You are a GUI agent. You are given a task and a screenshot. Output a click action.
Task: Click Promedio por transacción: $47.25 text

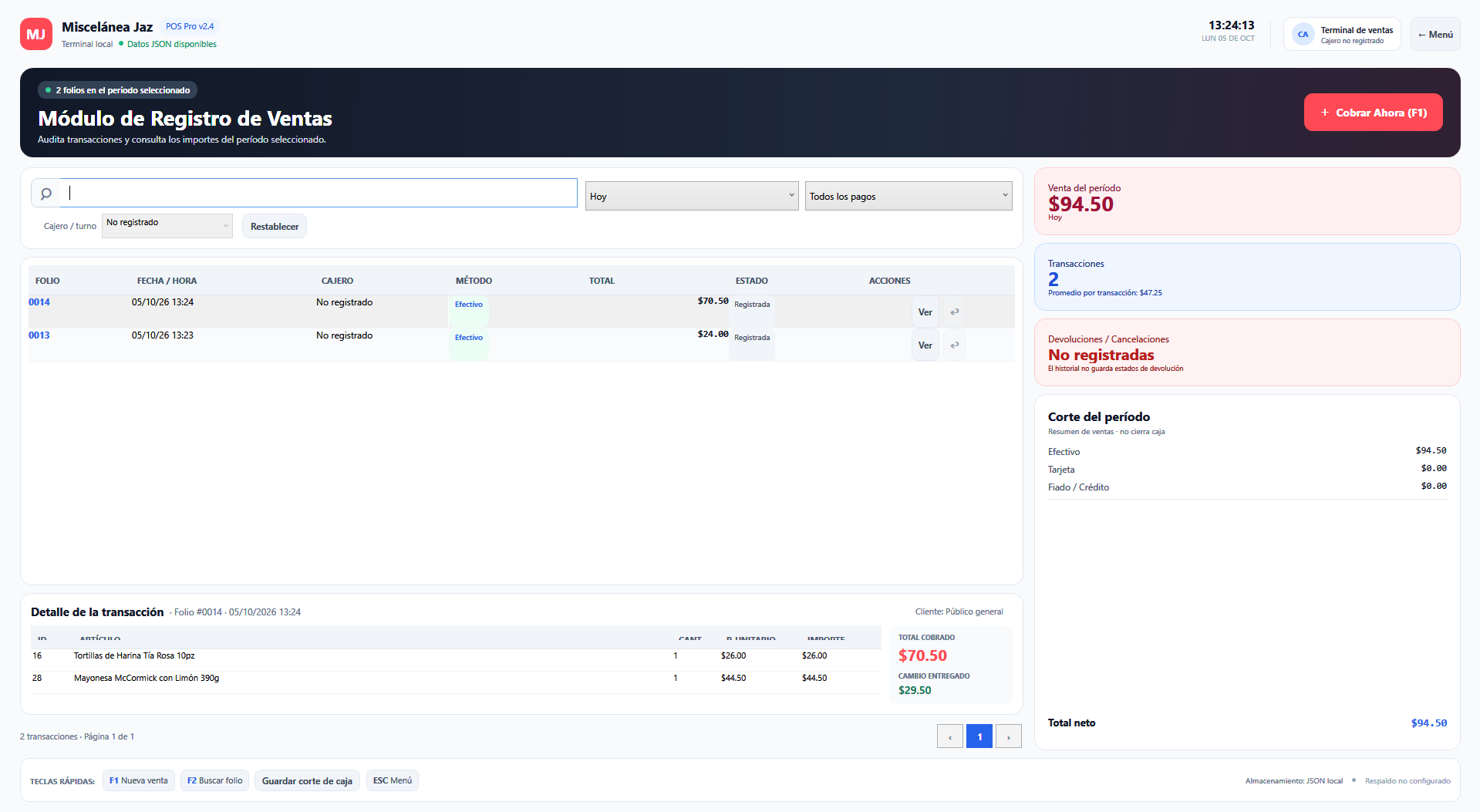tap(1104, 293)
